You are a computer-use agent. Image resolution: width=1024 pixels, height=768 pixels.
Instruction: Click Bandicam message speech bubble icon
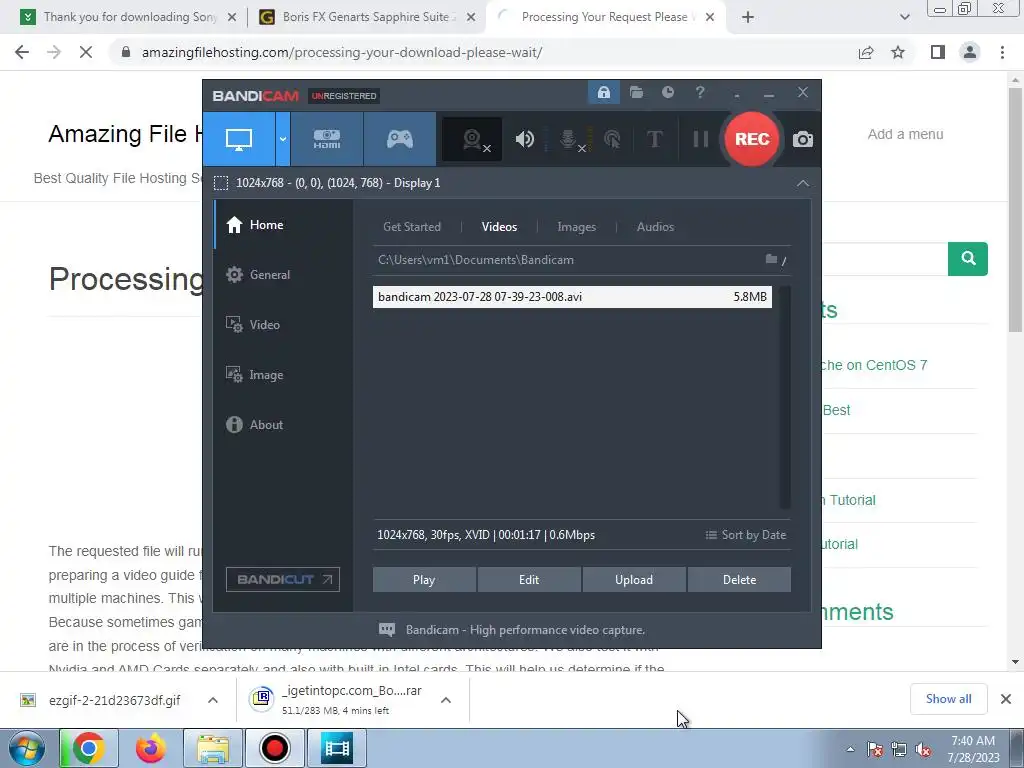[x=387, y=630]
